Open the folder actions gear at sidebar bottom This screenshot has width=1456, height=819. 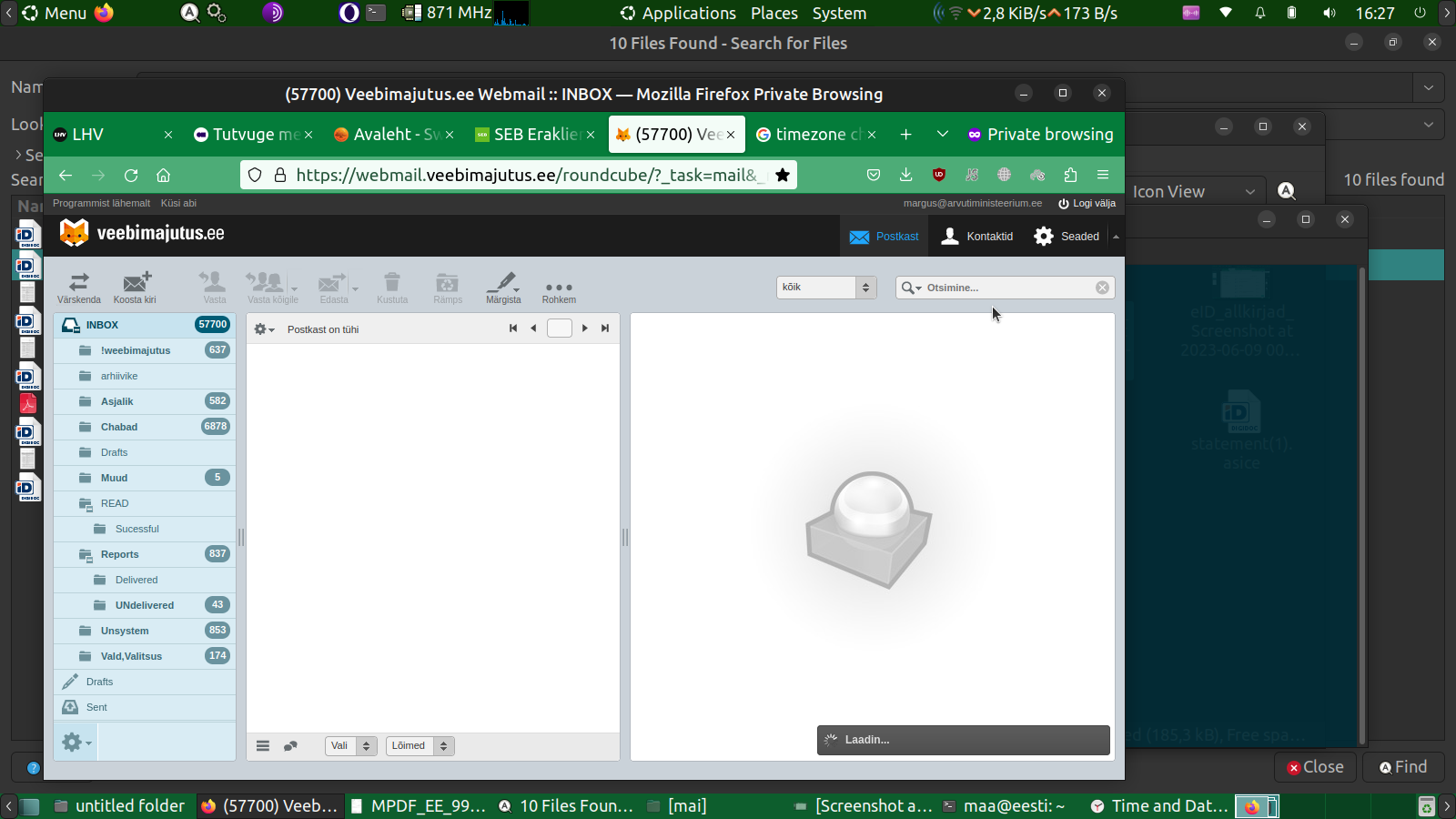coord(76,743)
